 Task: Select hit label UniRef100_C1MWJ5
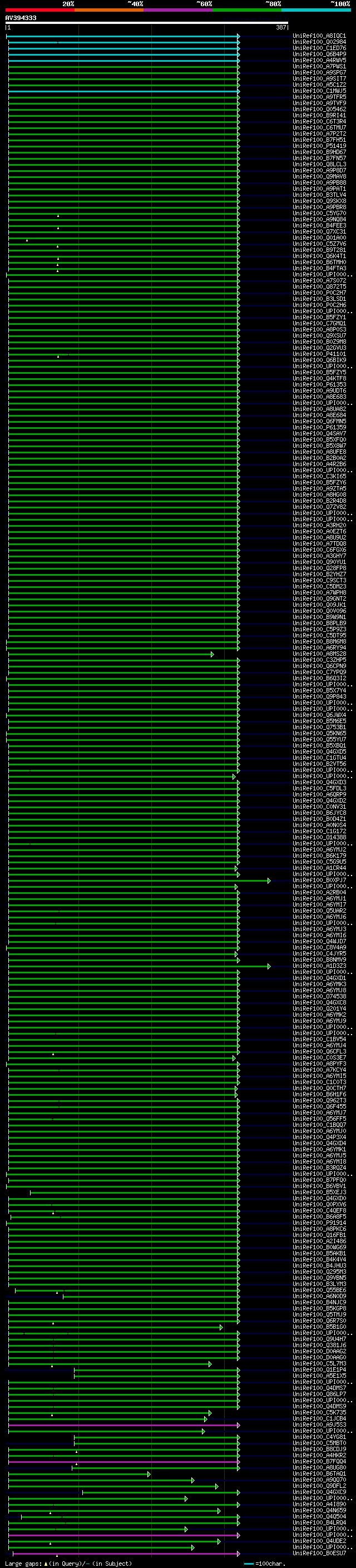click(319, 91)
